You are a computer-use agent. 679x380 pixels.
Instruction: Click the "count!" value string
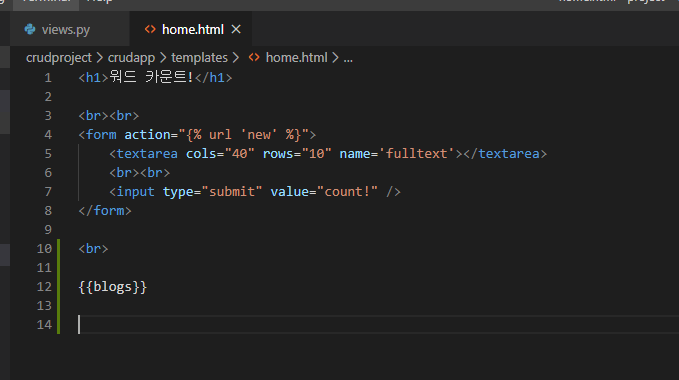coord(347,192)
